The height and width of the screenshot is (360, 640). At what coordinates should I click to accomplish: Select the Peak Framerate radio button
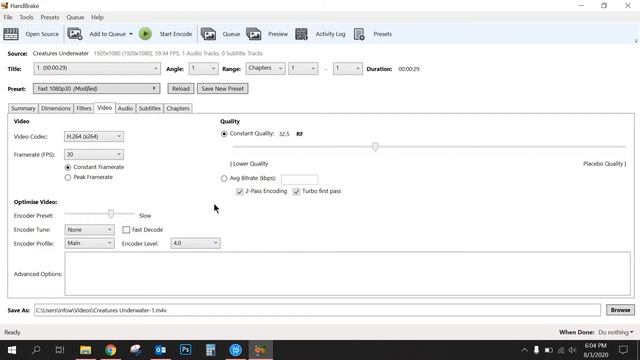click(68, 178)
